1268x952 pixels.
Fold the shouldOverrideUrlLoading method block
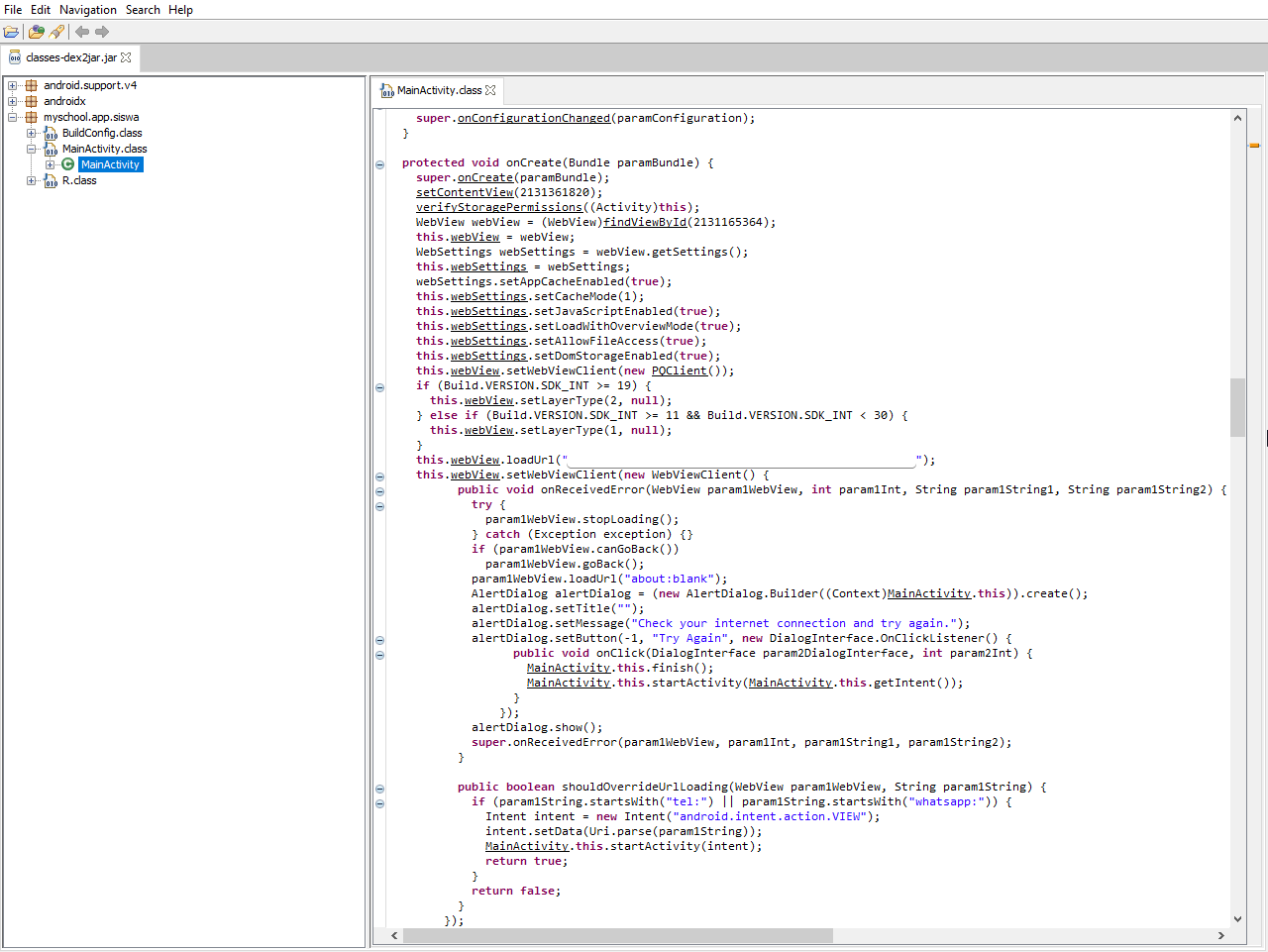pyautogui.click(x=379, y=789)
